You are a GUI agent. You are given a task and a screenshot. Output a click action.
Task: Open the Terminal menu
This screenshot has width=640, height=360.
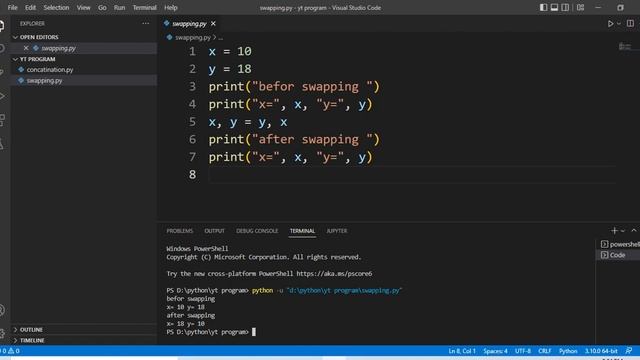click(144, 7)
